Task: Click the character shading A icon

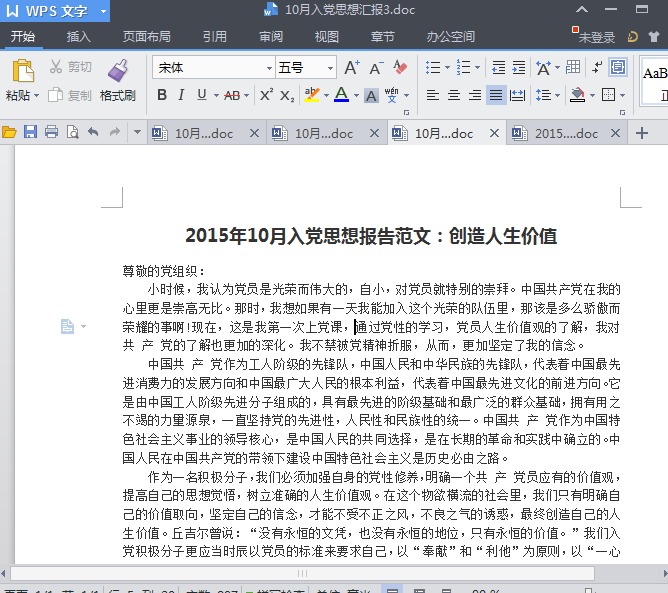Action: coord(371,96)
